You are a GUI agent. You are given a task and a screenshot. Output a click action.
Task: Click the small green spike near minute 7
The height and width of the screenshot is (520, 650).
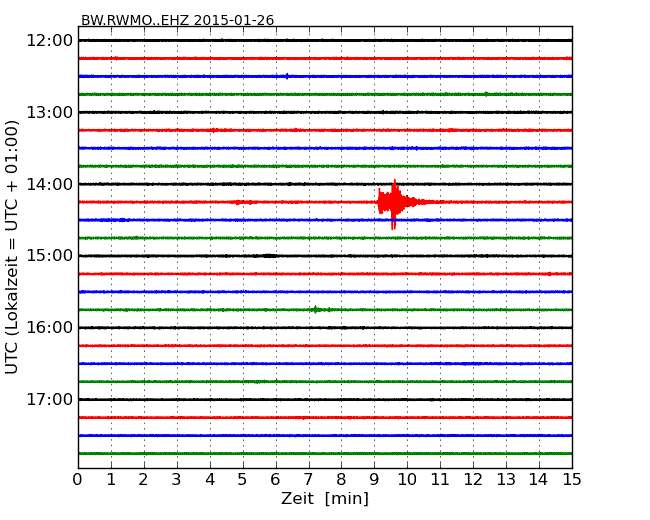pos(316,309)
